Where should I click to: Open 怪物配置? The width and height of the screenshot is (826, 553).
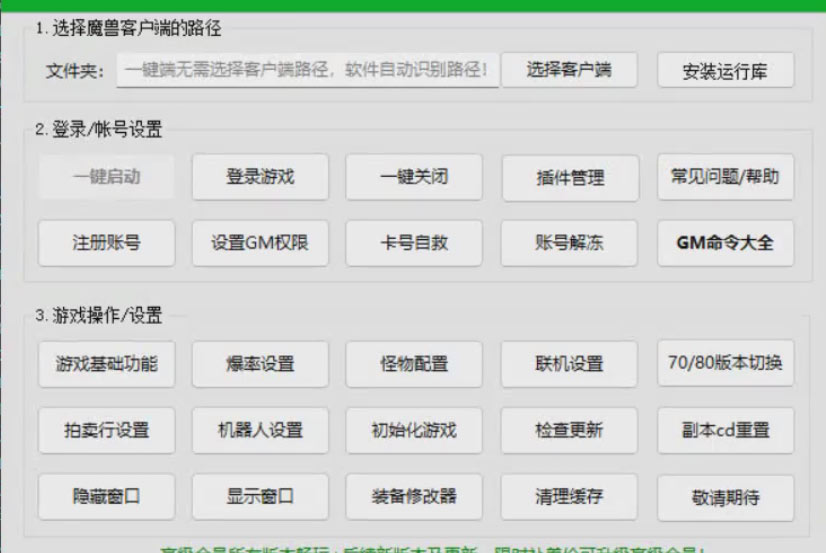(414, 364)
